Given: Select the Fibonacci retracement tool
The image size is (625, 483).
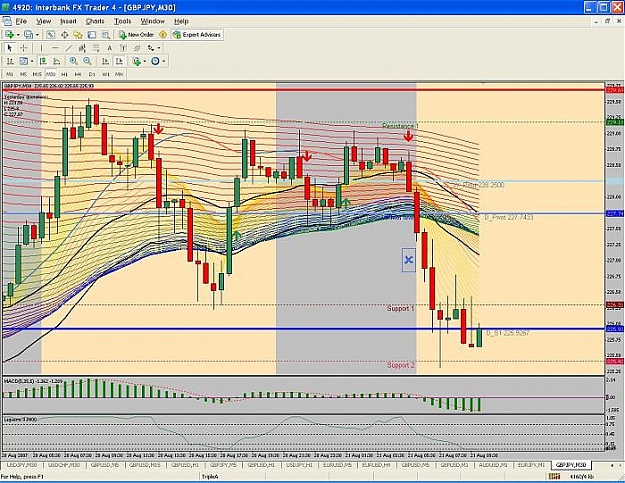Looking at the screenshot, I should tap(96, 48).
